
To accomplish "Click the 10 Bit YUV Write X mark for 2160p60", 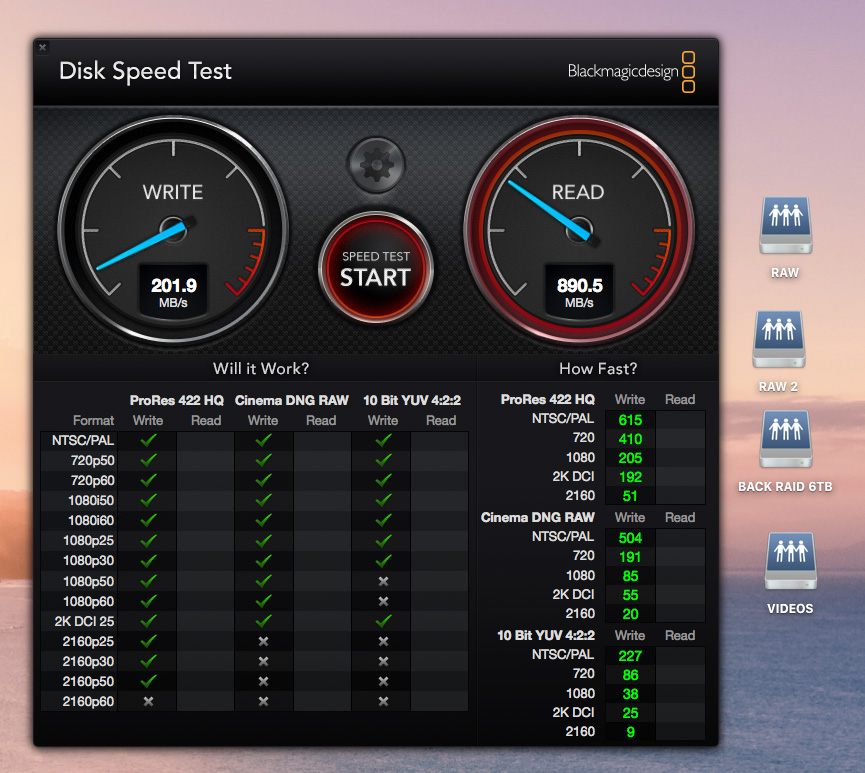I will pos(383,701).
